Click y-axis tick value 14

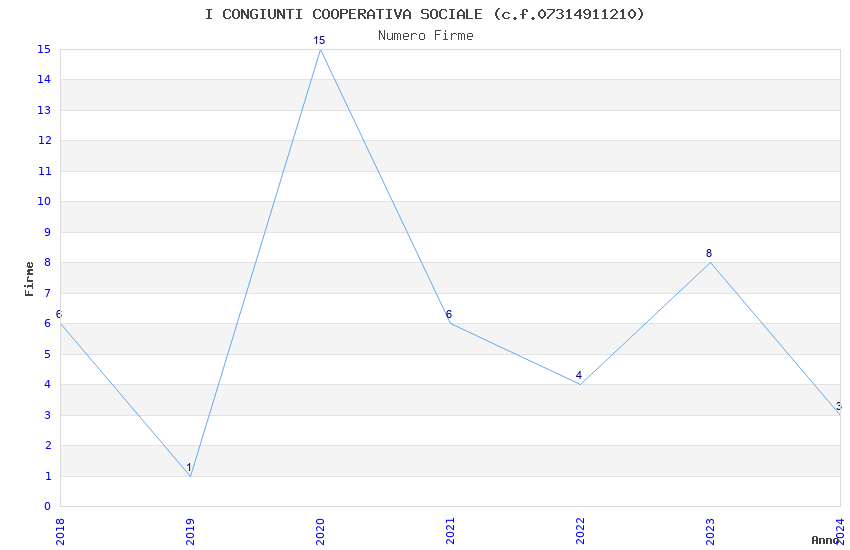tap(44, 80)
